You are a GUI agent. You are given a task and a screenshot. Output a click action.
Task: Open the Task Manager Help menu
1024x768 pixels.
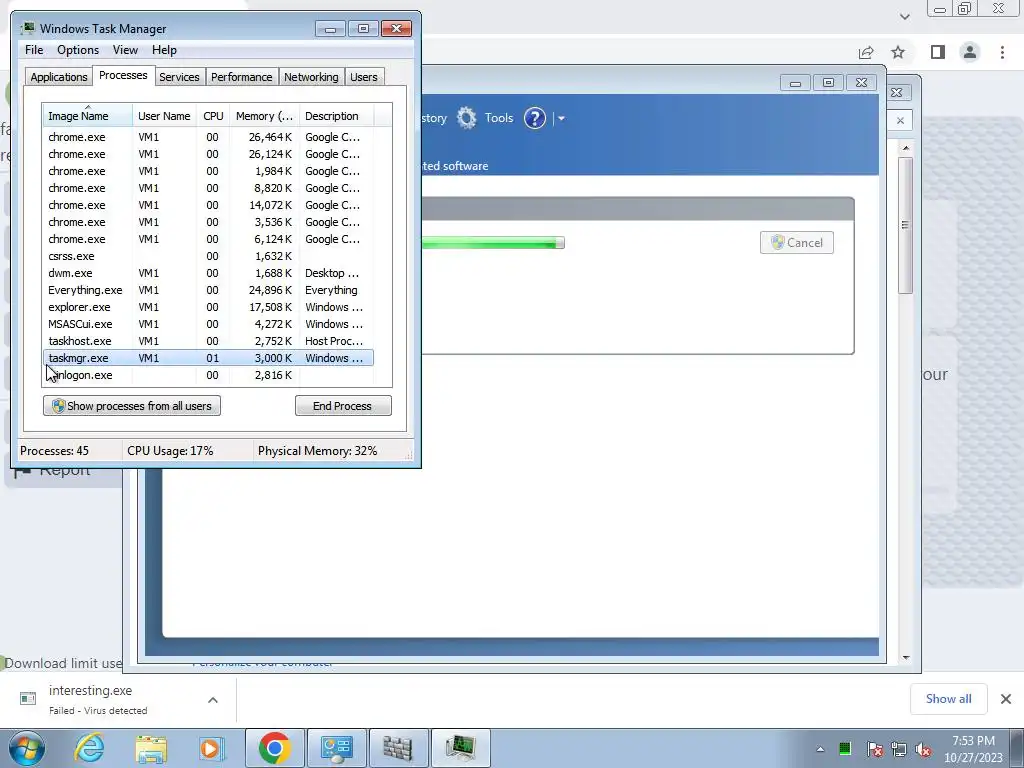click(164, 50)
